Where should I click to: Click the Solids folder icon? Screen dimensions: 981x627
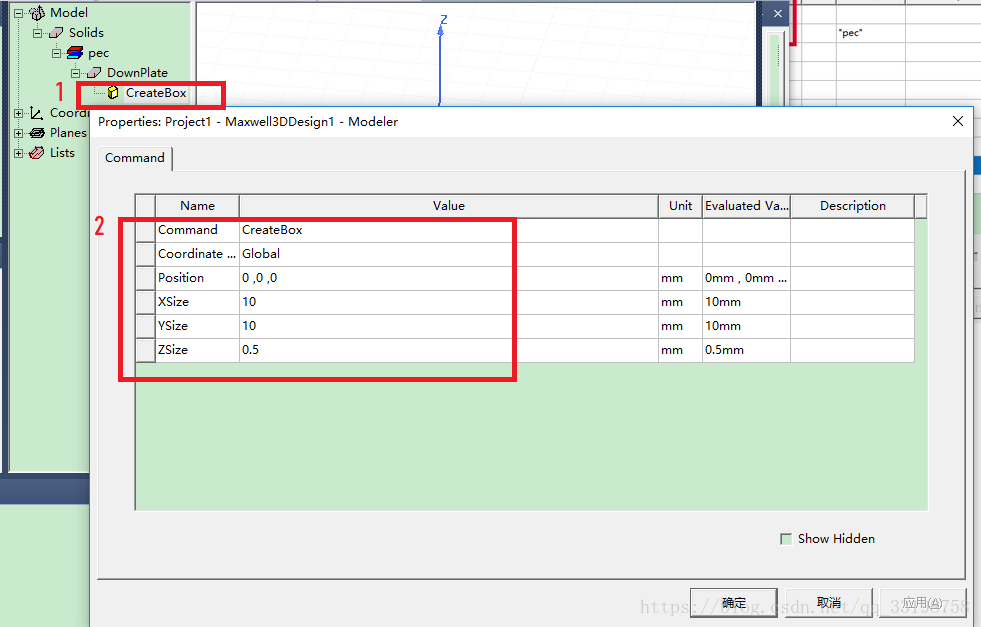pos(56,33)
